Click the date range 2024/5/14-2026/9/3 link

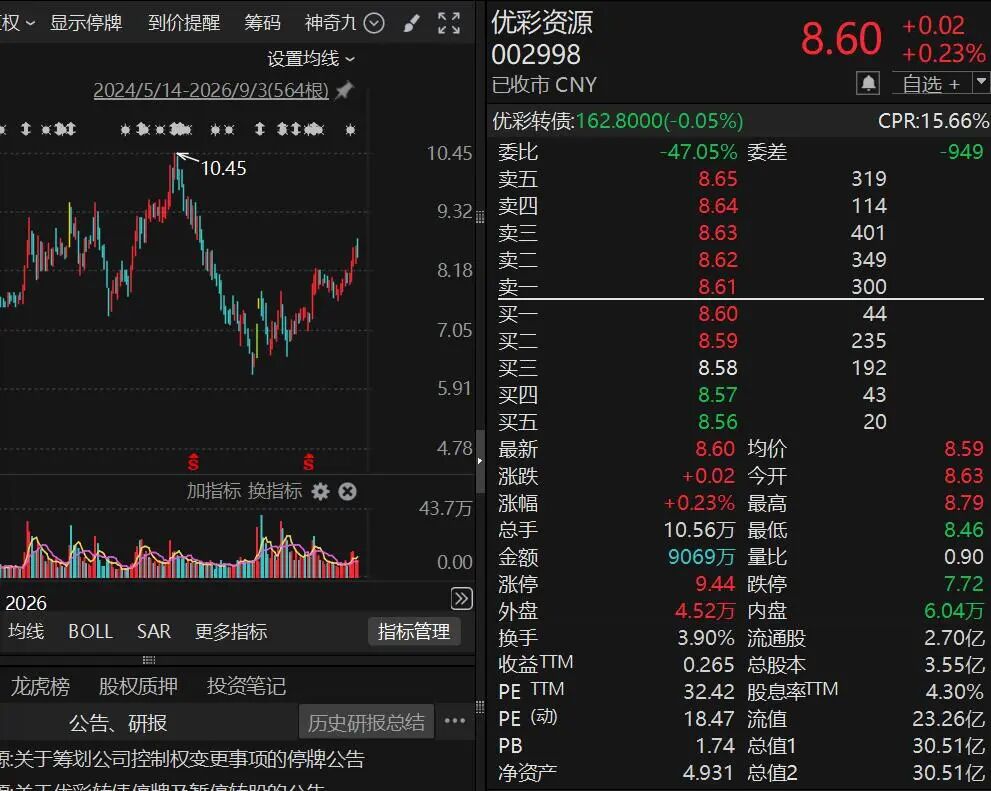coord(211,90)
